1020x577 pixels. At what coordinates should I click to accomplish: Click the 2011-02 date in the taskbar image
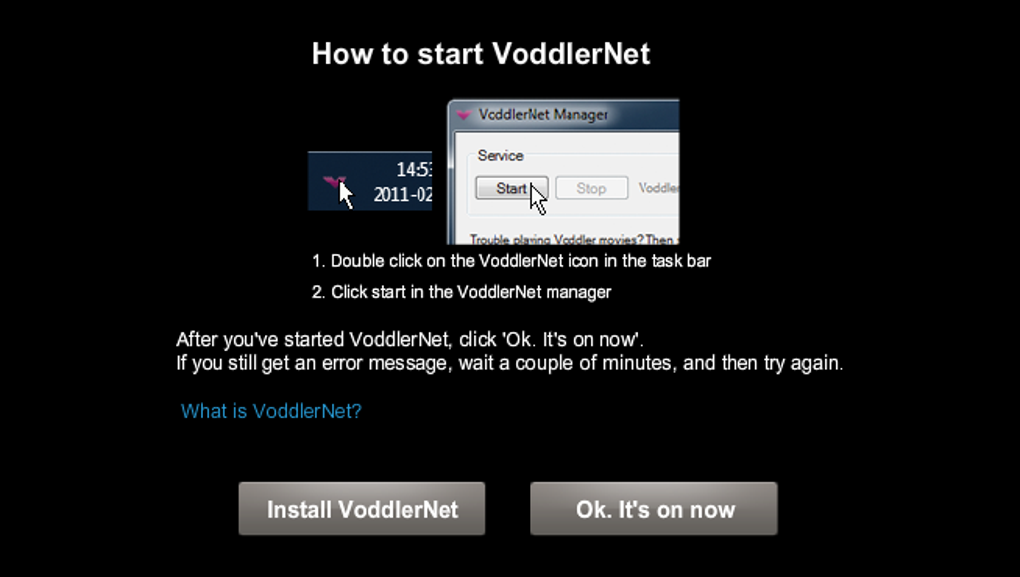[403, 194]
